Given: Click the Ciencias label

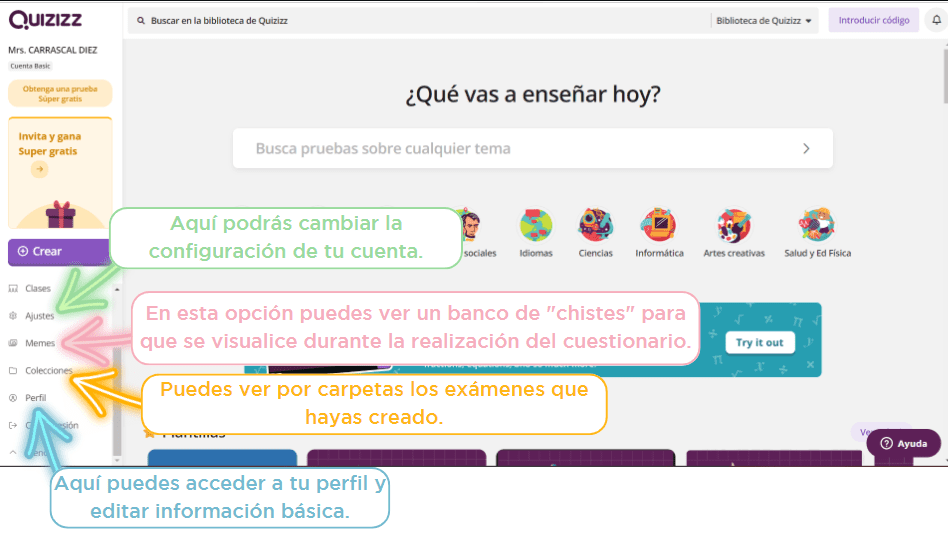Looking at the screenshot, I should [596, 253].
